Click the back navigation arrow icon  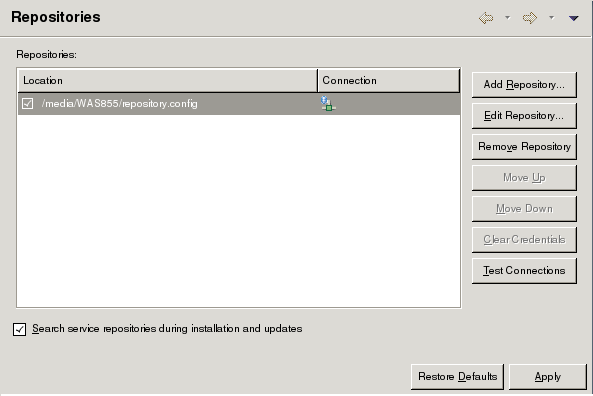[x=486, y=18]
